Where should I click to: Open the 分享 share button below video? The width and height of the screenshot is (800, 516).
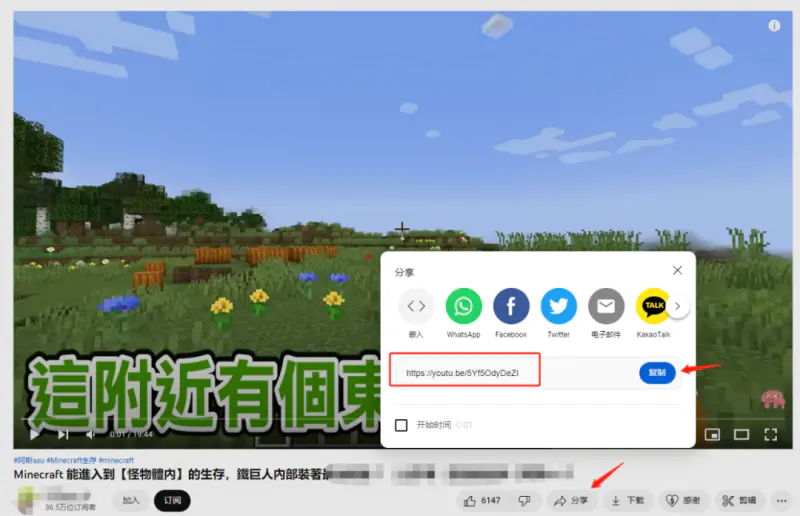[572, 500]
